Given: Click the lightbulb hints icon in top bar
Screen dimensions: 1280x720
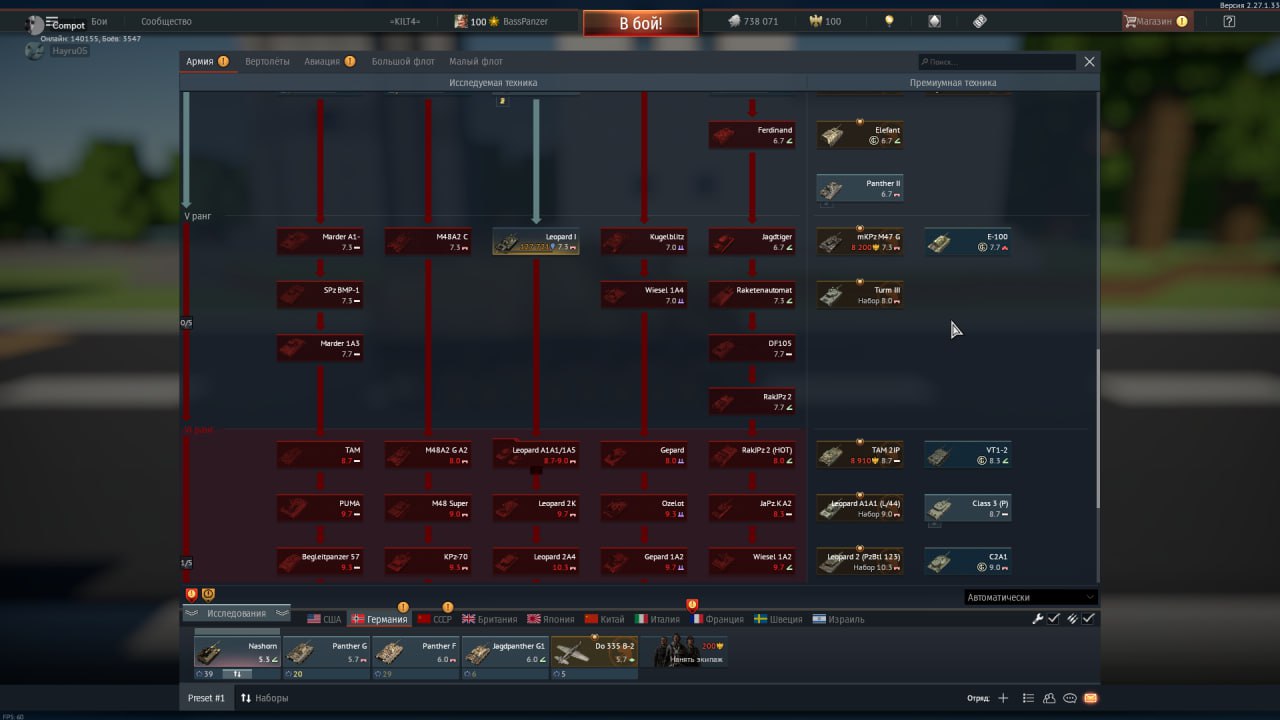Looking at the screenshot, I should pos(889,21).
